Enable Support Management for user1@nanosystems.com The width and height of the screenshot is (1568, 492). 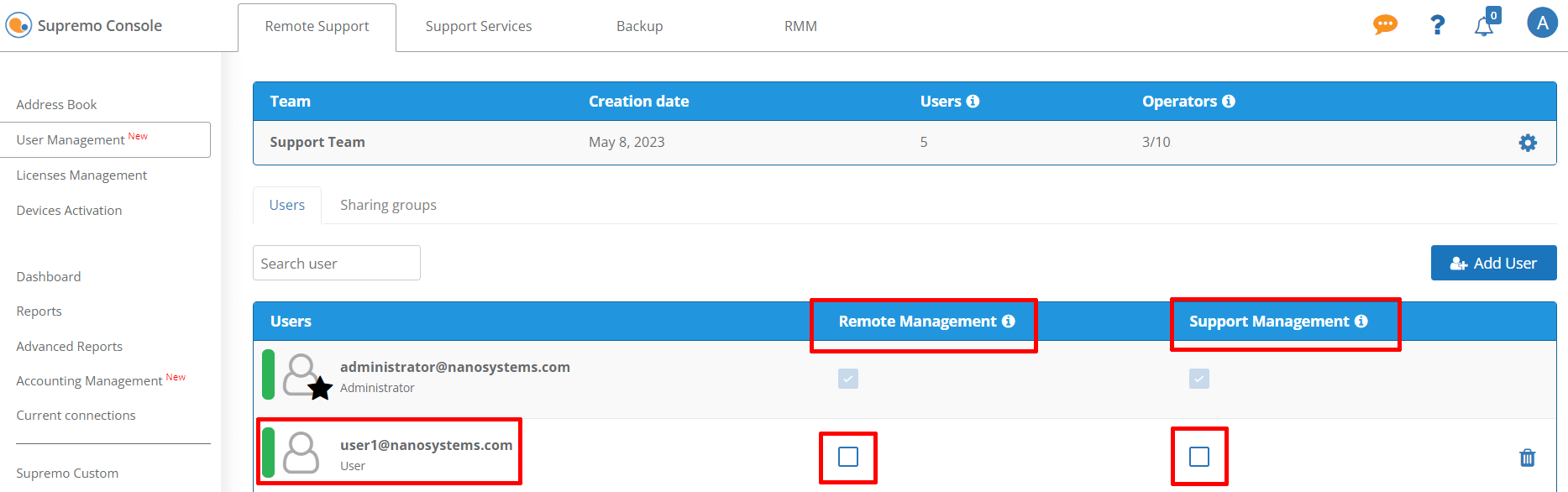point(1199,457)
